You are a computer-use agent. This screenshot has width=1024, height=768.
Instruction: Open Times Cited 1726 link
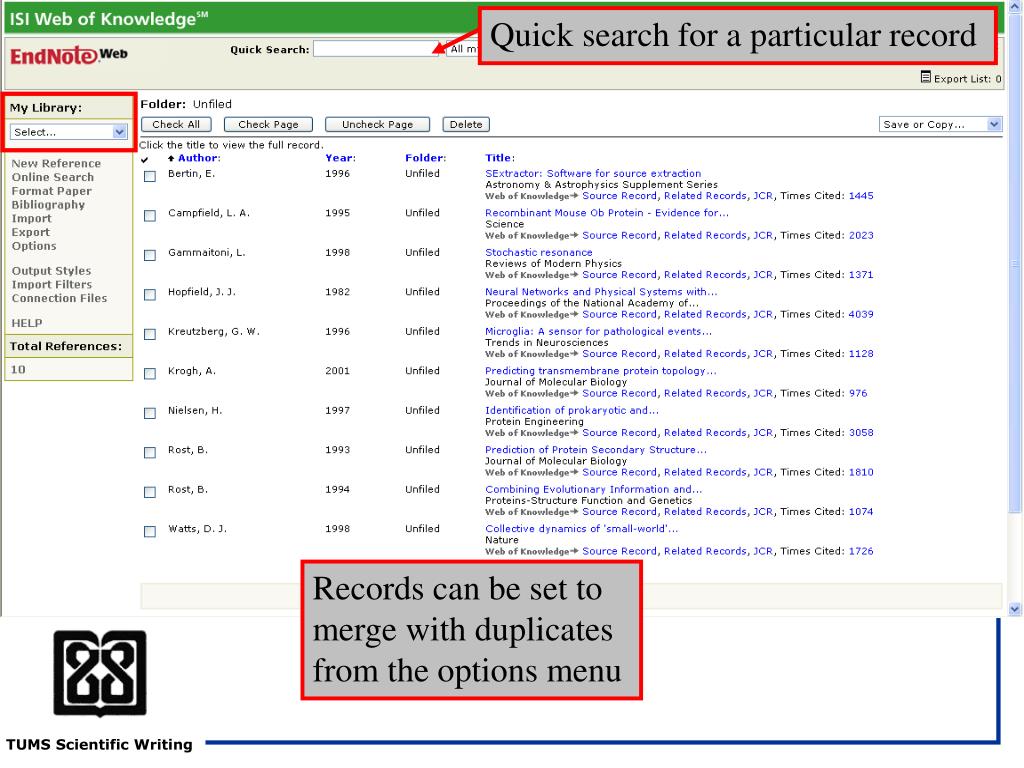[861, 551]
